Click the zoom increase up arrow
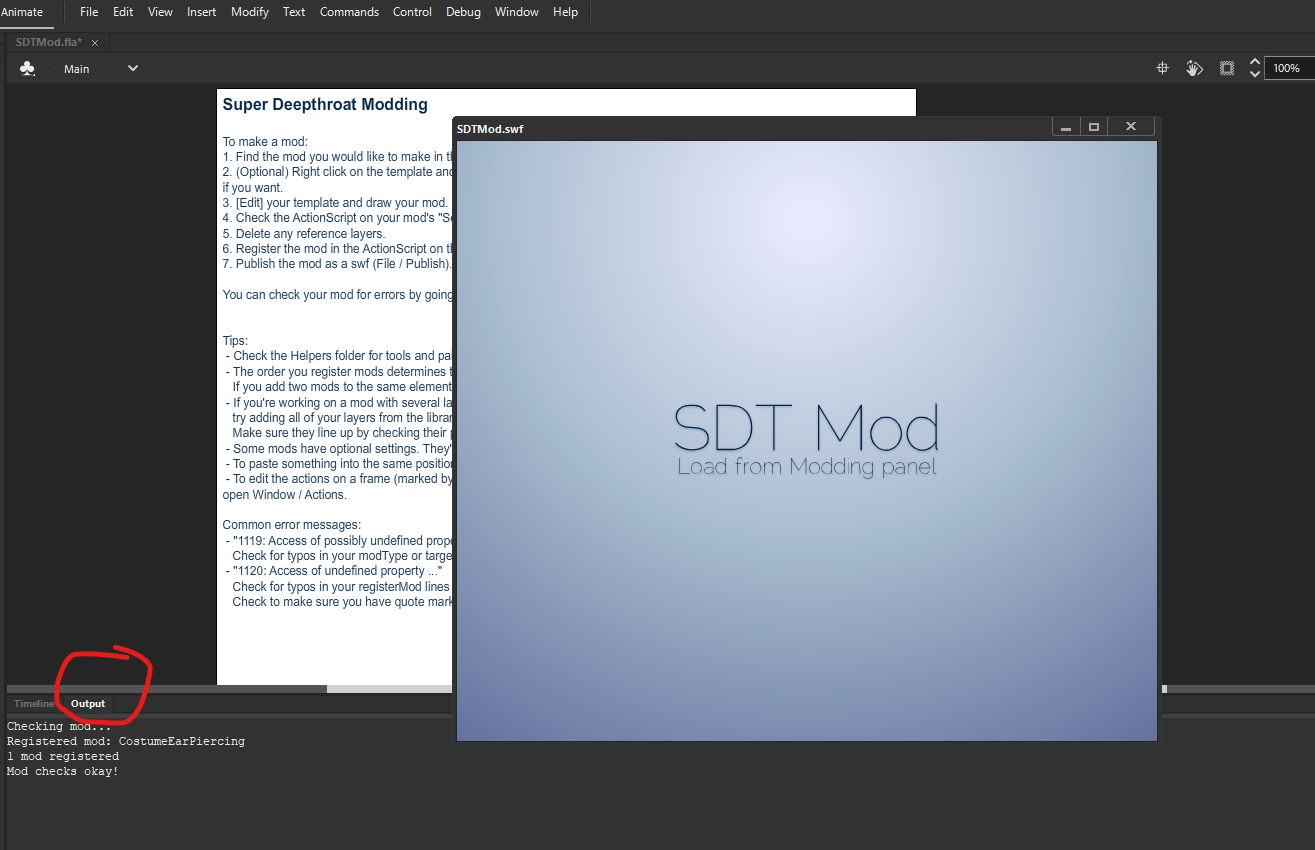 pos(1255,62)
